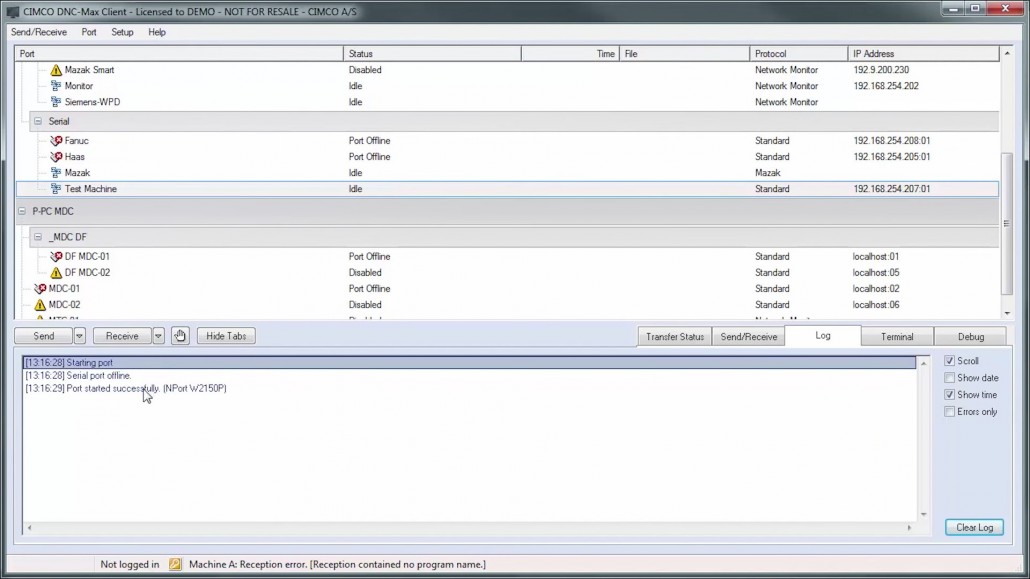
Task: Open the Setup menu
Action: point(122,32)
